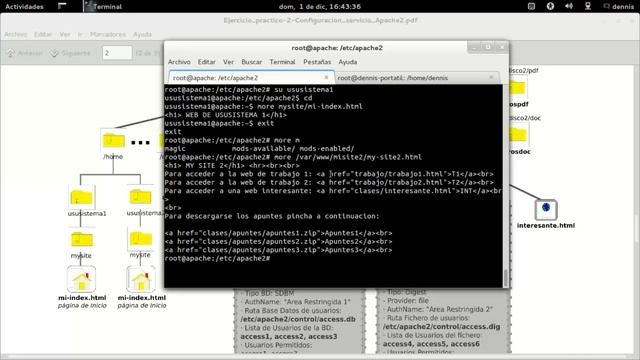Click the PDF viewer window title
Viewport: 640px width, 360px height.
coord(320,20)
